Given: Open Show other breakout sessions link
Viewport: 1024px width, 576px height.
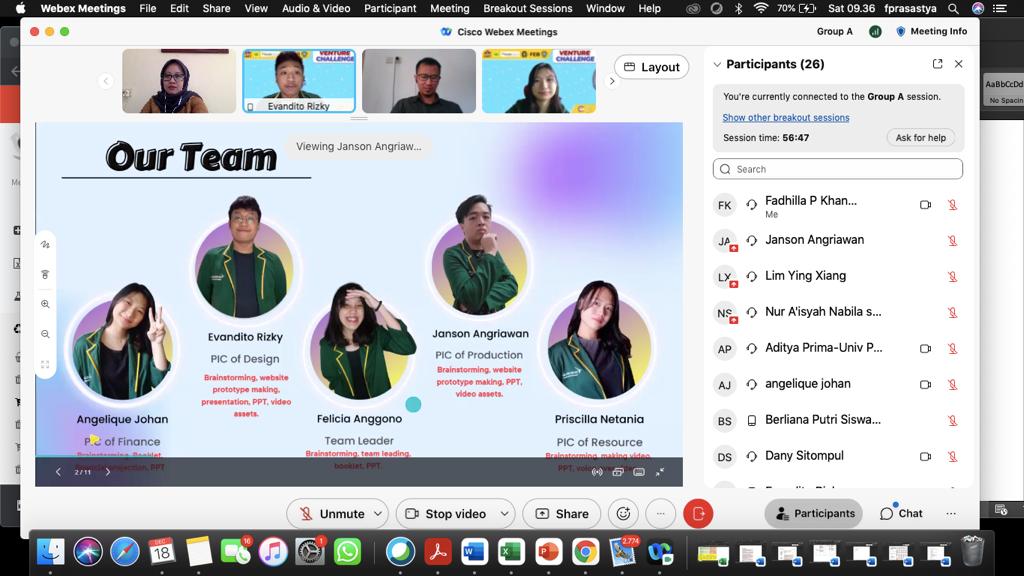Looking at the screenshot, I should 786,118.
